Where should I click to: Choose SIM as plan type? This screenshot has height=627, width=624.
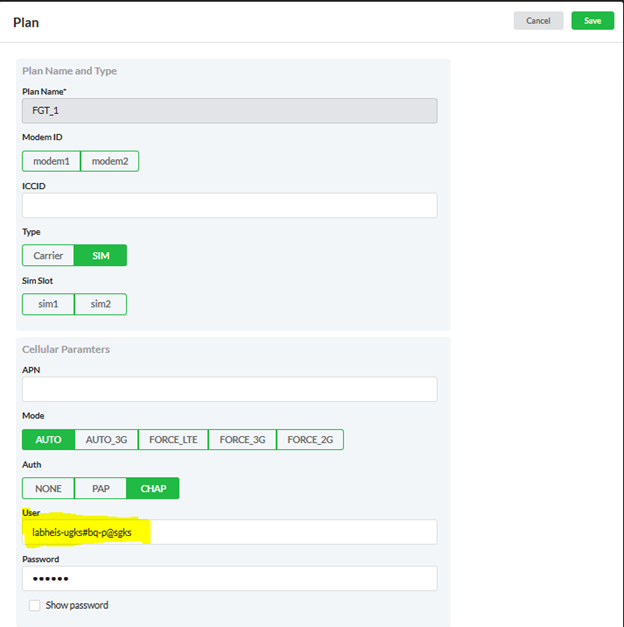pyautogui.click(x=101, y=256)
